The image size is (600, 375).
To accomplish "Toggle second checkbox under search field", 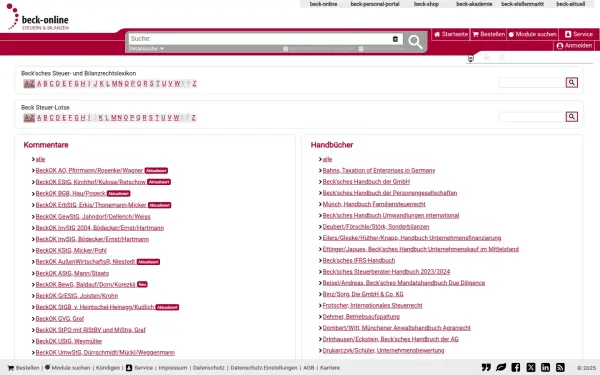I will pos(361,49).
